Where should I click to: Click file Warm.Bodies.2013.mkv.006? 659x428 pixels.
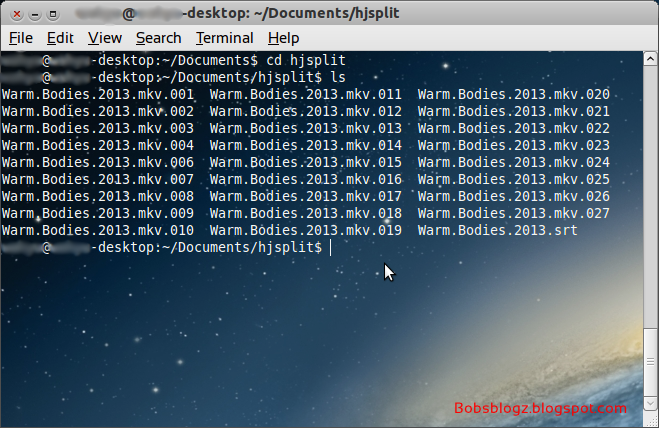point(98,162)
